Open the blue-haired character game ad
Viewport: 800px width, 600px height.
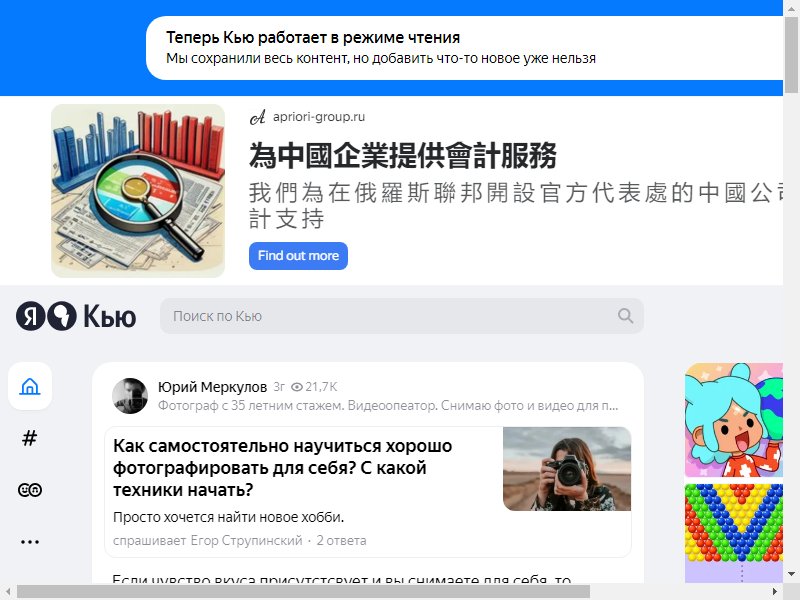[x=734, y=420]
